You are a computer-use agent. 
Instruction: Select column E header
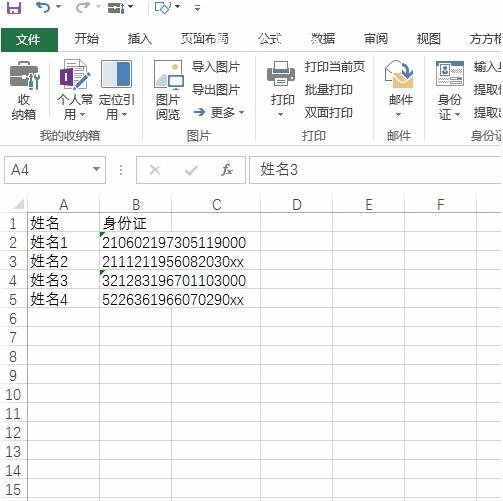click(x=368, y=204)
